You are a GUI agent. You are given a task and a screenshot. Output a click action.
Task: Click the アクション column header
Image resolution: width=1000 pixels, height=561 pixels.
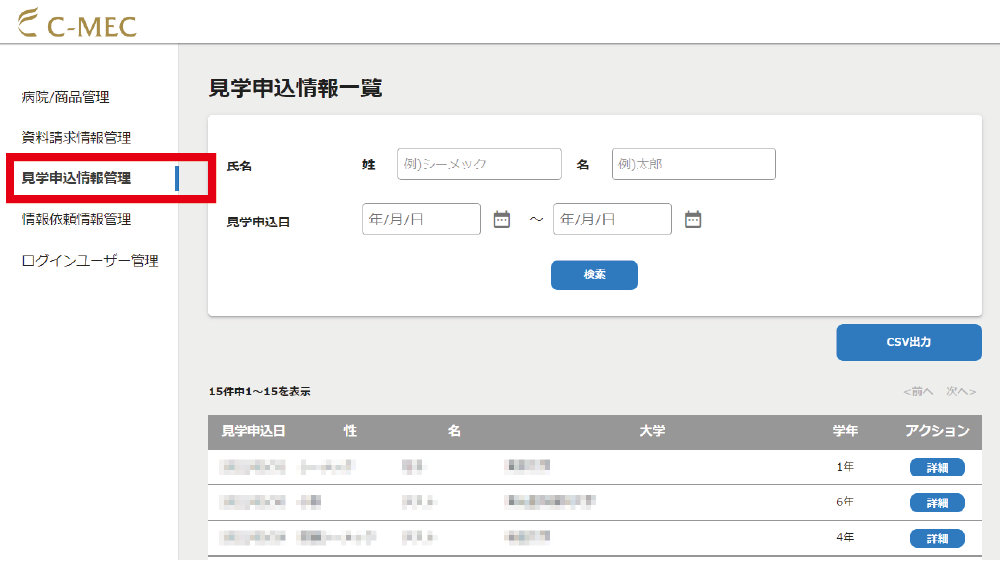[x=938, y=432]
